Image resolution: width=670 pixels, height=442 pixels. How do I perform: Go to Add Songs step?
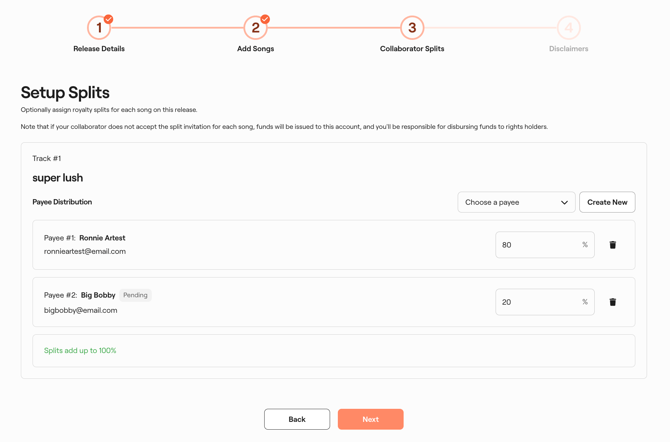[x=256, y=49]
